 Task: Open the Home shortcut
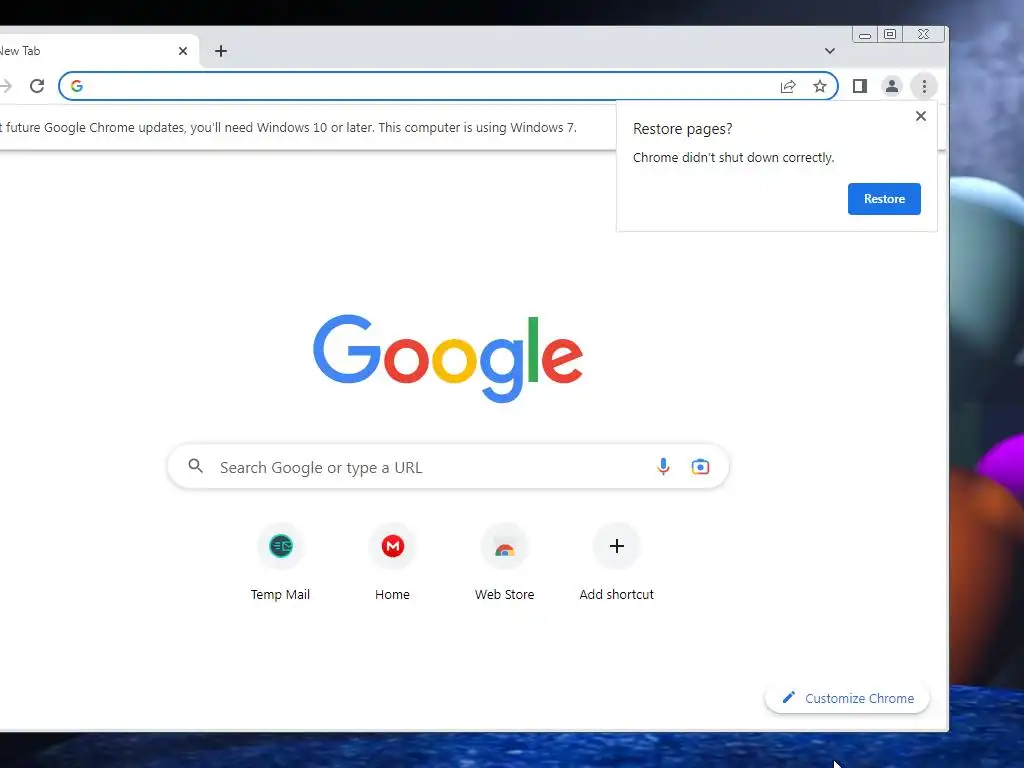tap(392, 563)
